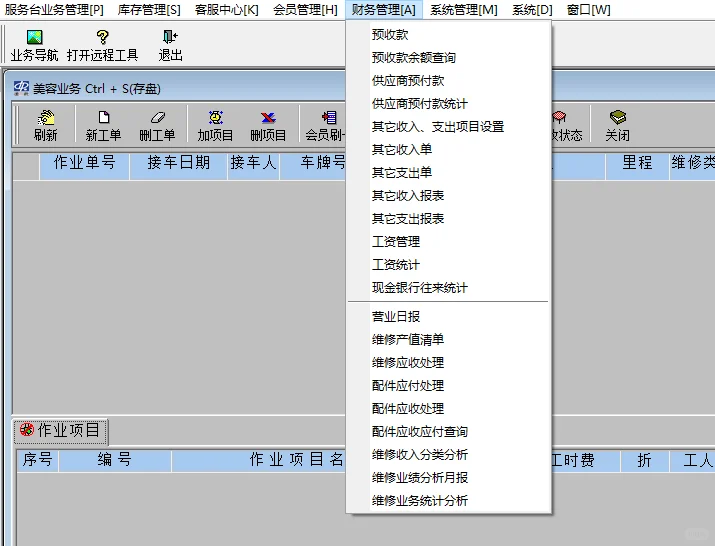This screenshot has width=715, height=546.
Task: Open 现金银行往来统计 menu entry
Action: pos(449,288)
